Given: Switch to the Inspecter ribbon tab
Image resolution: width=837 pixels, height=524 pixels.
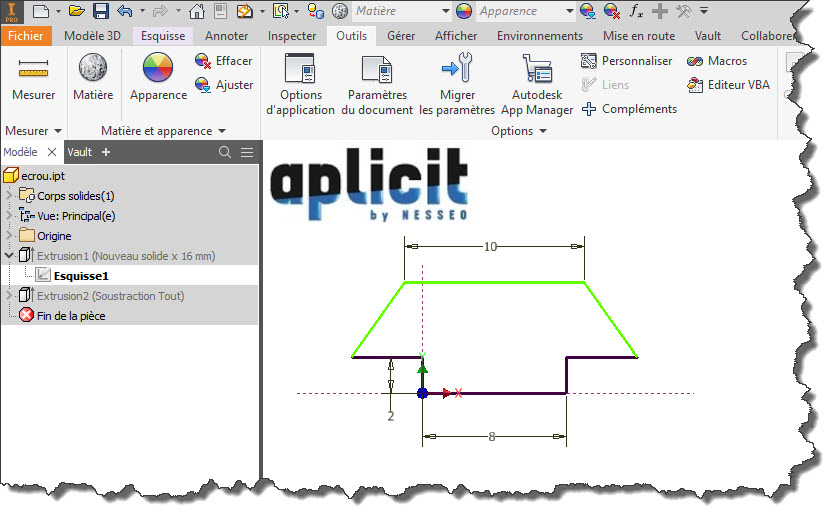Looking at the screenshot, I should [292, 36].
